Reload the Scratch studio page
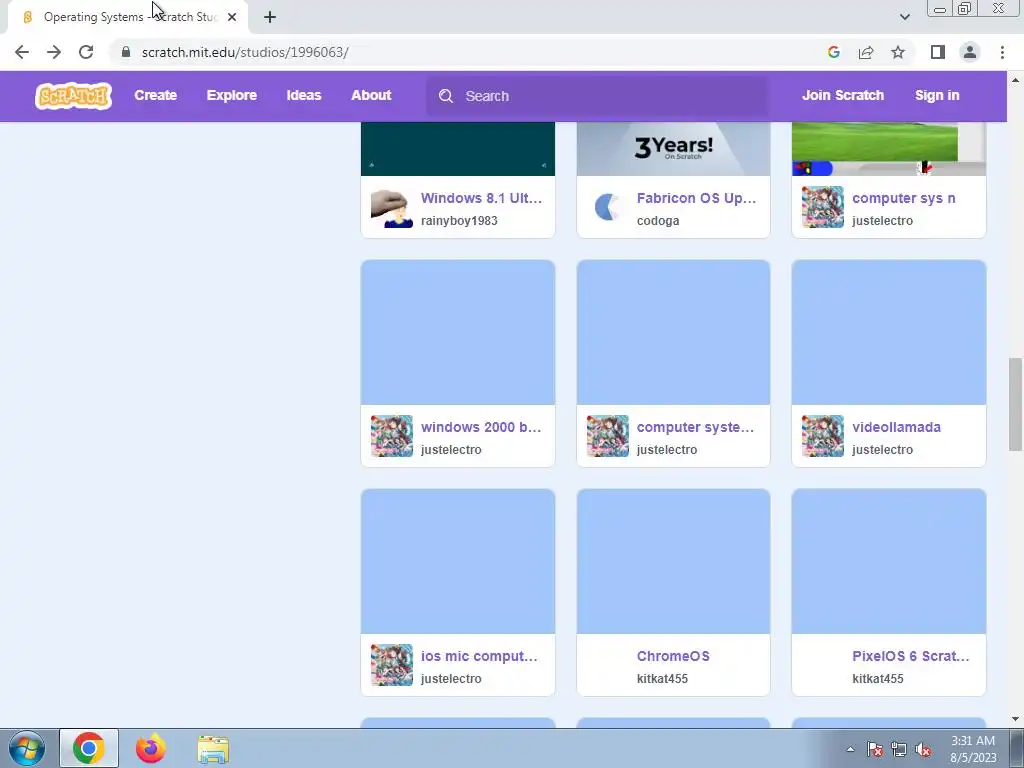Image resolution: width=1024 pixels, height=768 pixels. 86,52
